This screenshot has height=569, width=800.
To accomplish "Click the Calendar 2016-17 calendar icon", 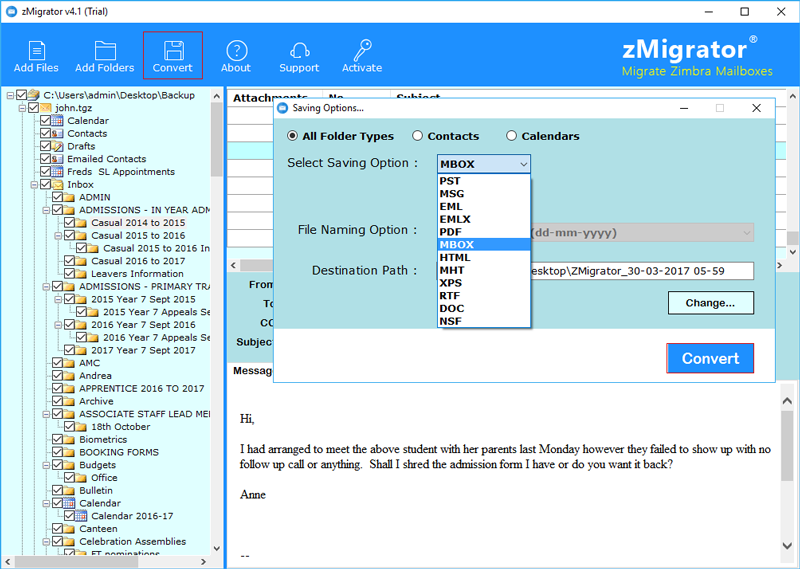I will point(81,516).
